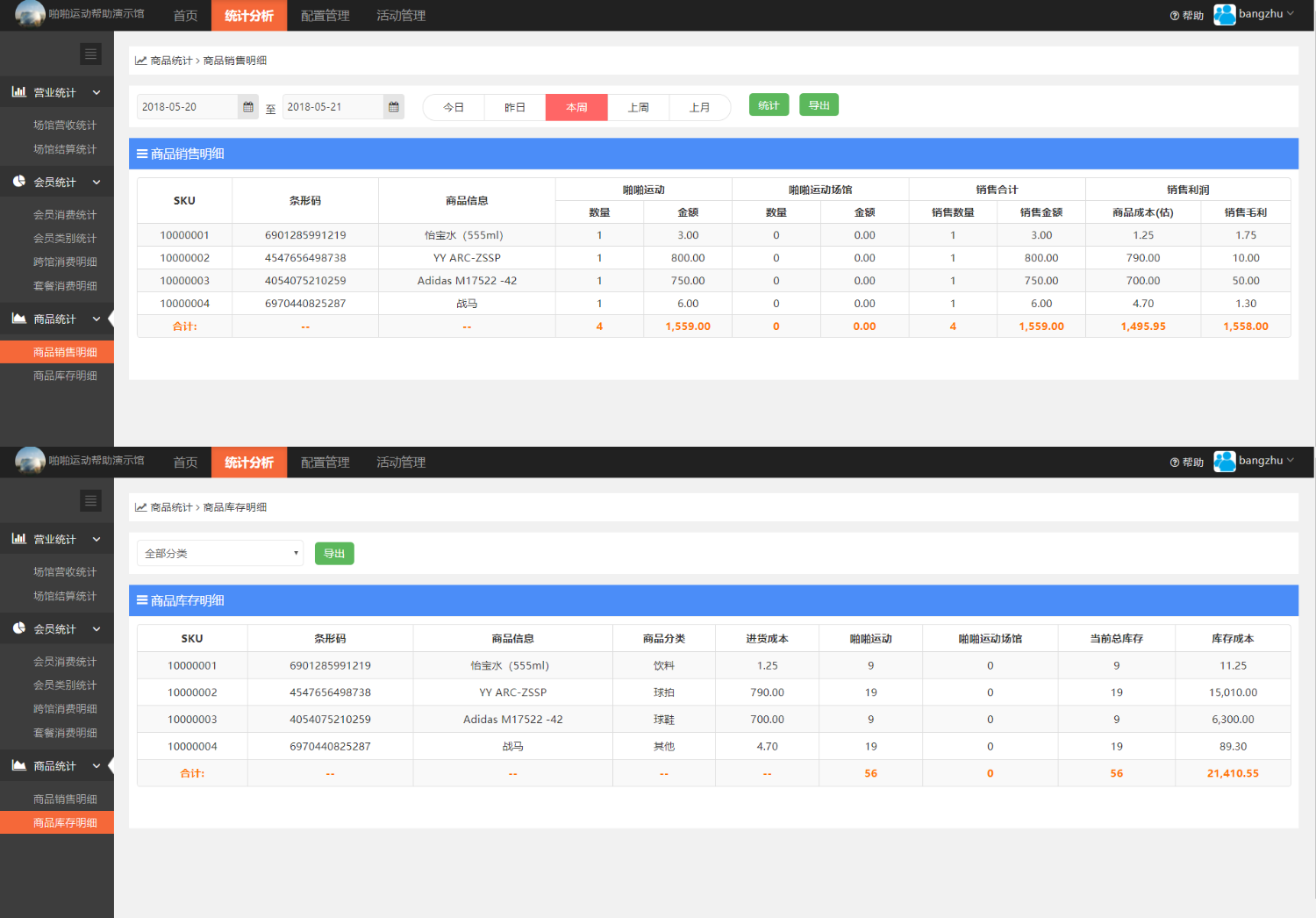
Task: Click the 导出 button beside the 全部分类 dropdown
Action: (x=334, y=553)
